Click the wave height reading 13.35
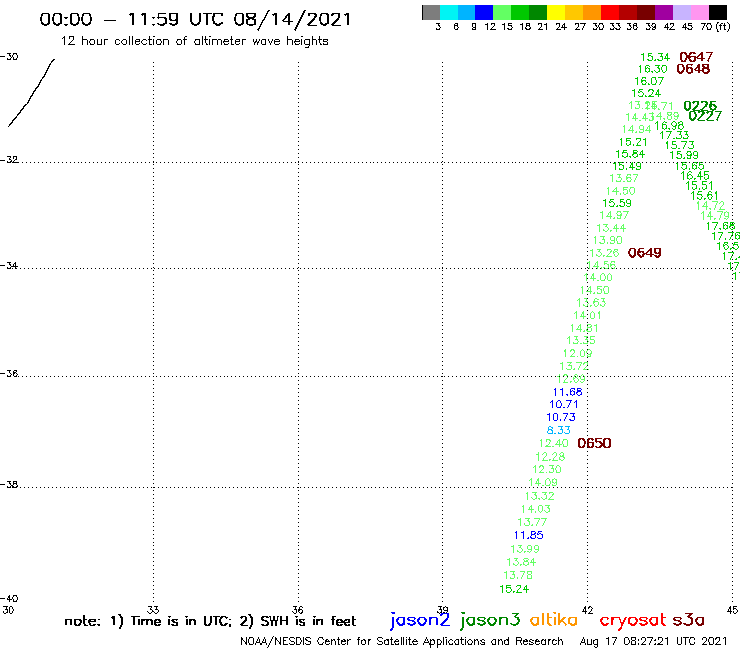Viewport: 740px width, 650px height. pos(581,340)
